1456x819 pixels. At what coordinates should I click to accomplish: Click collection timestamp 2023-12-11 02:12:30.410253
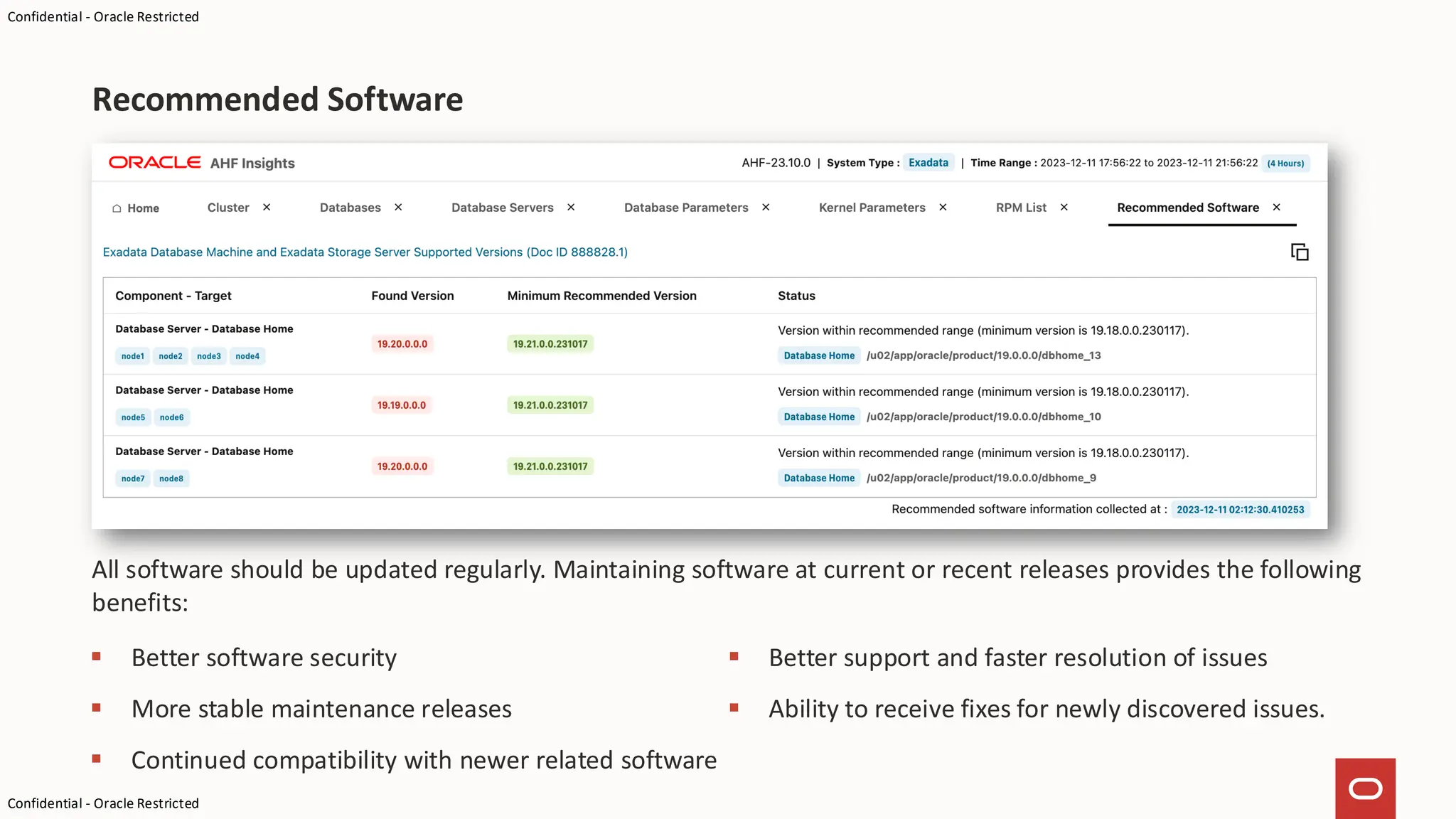click(x=1241, y=510)
